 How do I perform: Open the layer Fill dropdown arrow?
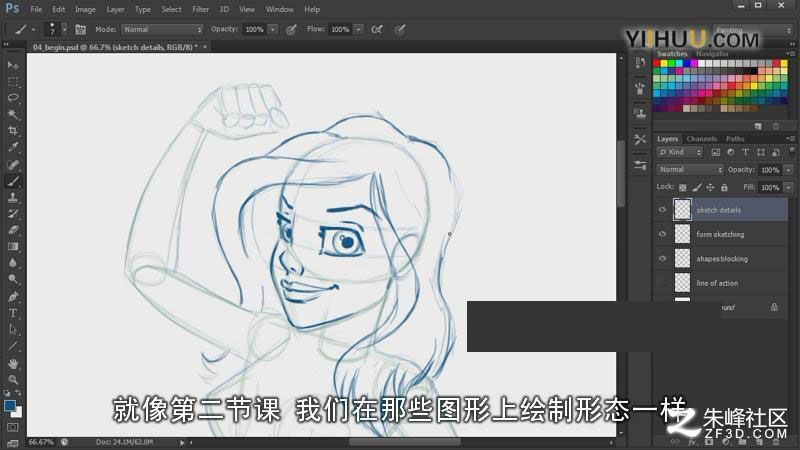[x=788, y=187]
